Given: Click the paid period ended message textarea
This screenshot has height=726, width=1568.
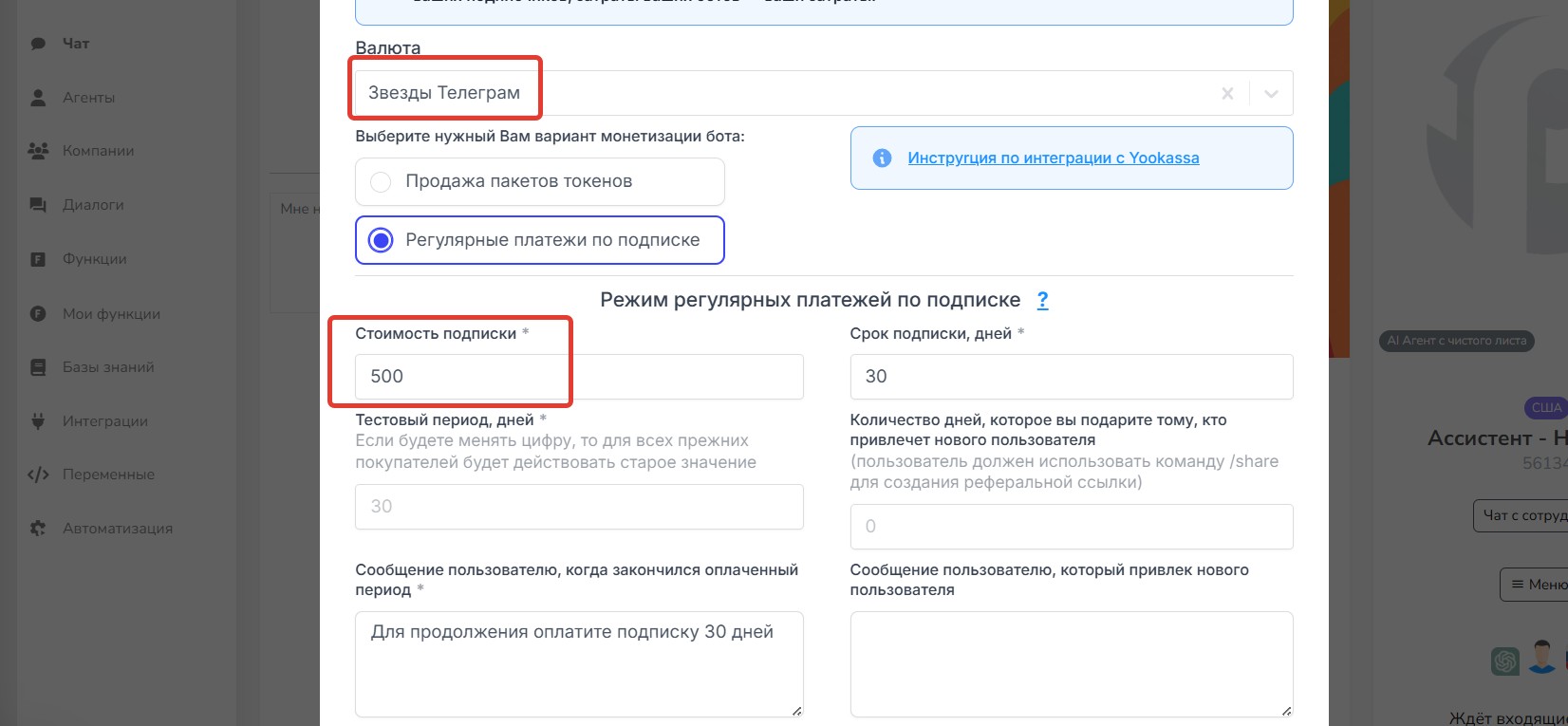Looking at the screenshot, I should 579,663.
